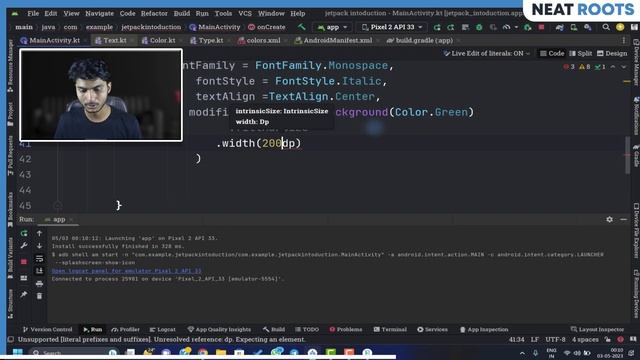Open the app run configuration dropdown
Viewport: 640px width, 360px height.
pos(332,27)
